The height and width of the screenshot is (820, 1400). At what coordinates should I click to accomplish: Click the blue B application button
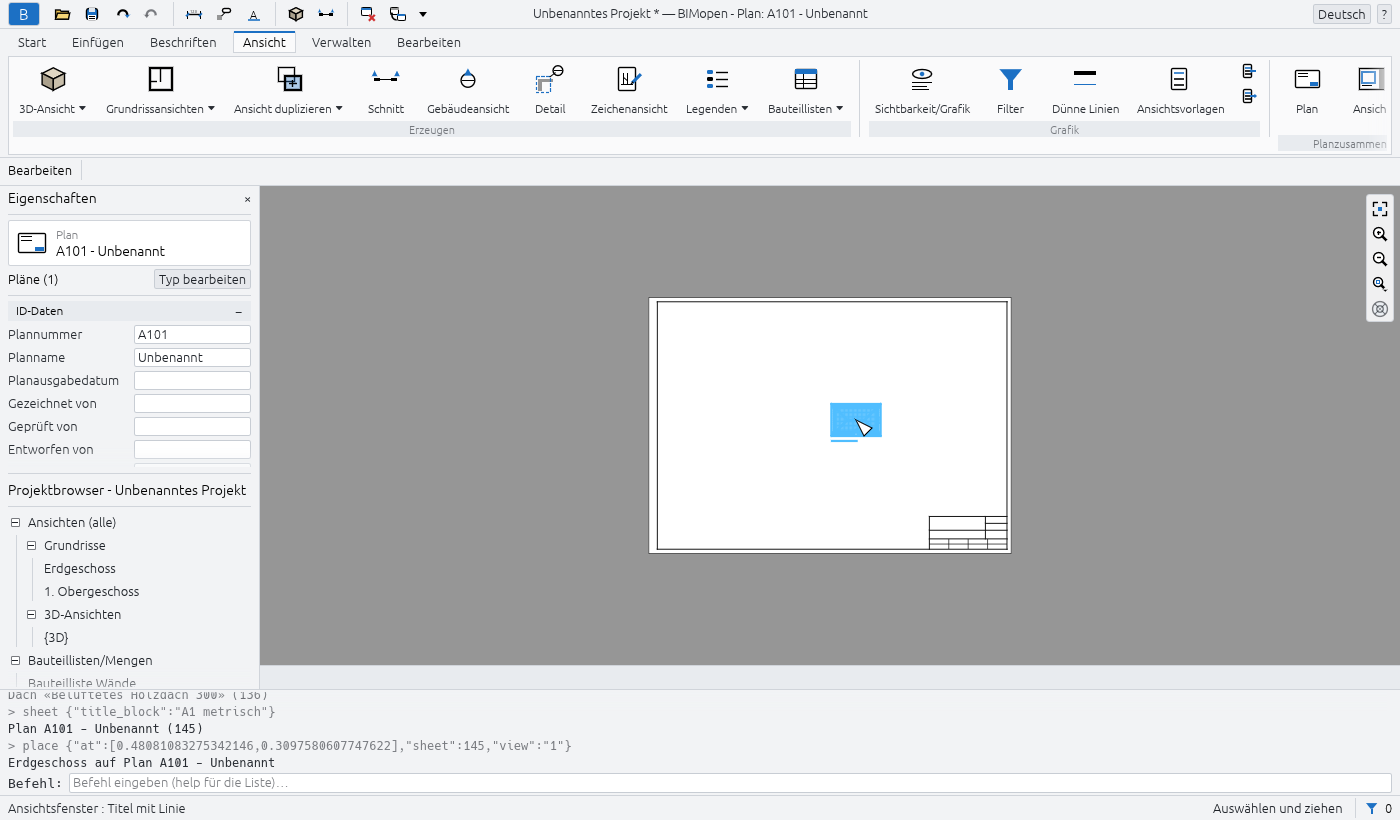click(x=24, y=14)
